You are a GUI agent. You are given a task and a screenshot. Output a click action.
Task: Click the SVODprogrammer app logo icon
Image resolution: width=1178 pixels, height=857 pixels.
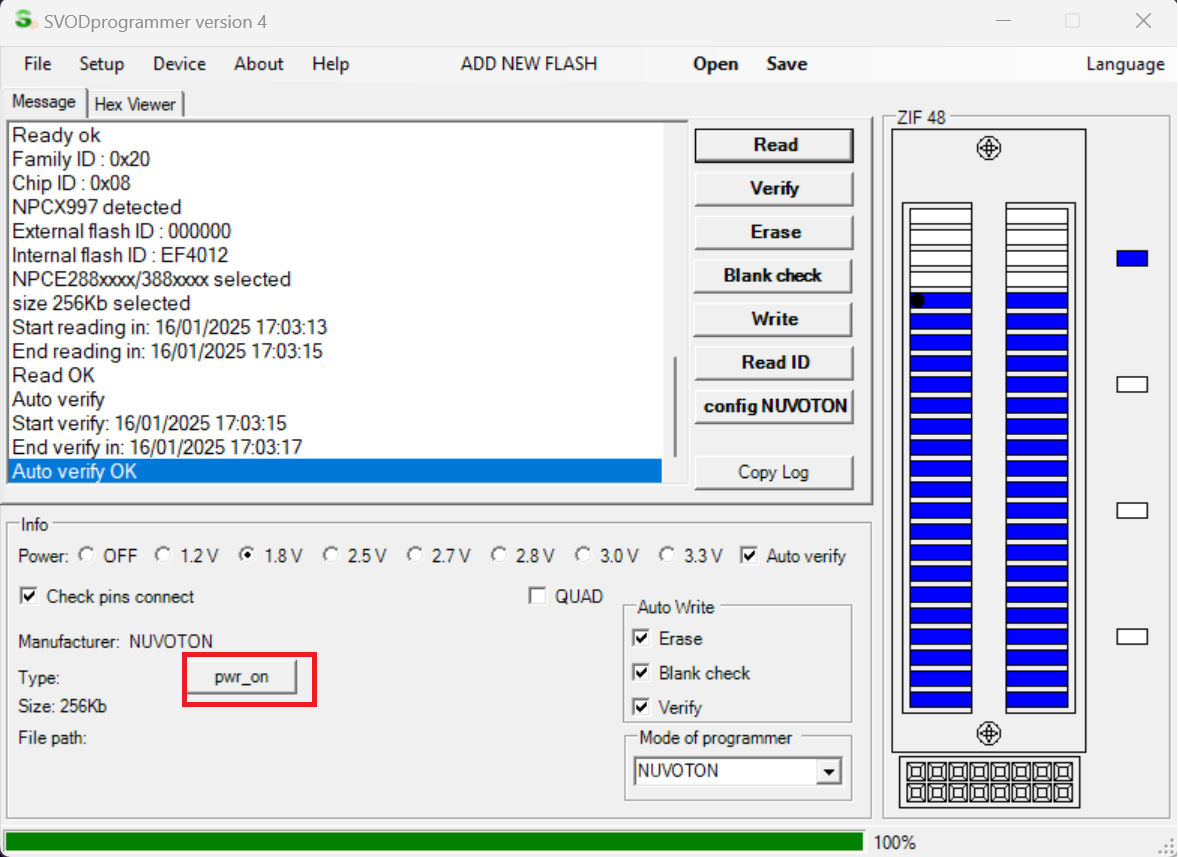tap(25, 20)
